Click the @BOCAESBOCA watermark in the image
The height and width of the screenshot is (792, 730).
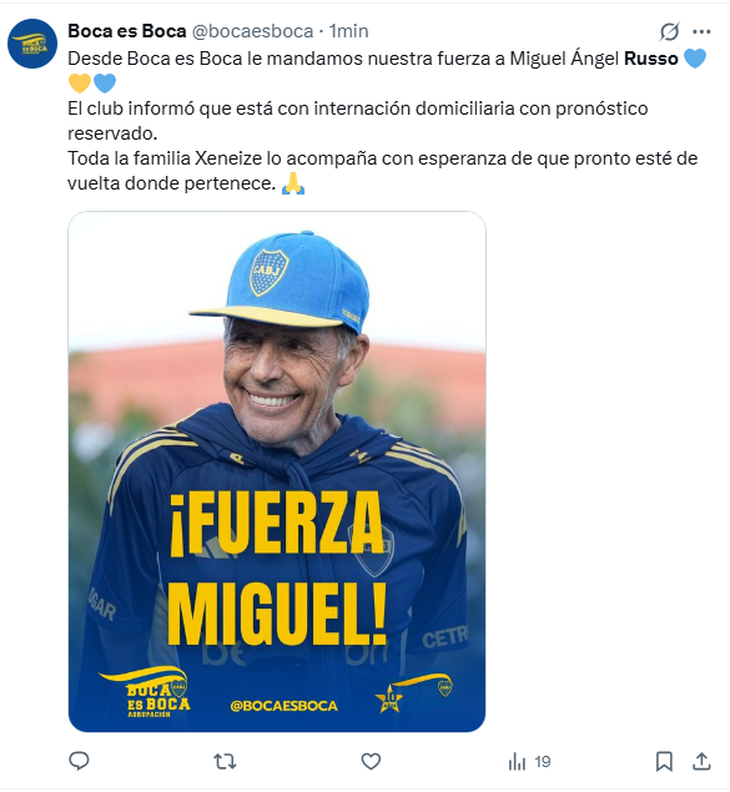pos(283,706)
